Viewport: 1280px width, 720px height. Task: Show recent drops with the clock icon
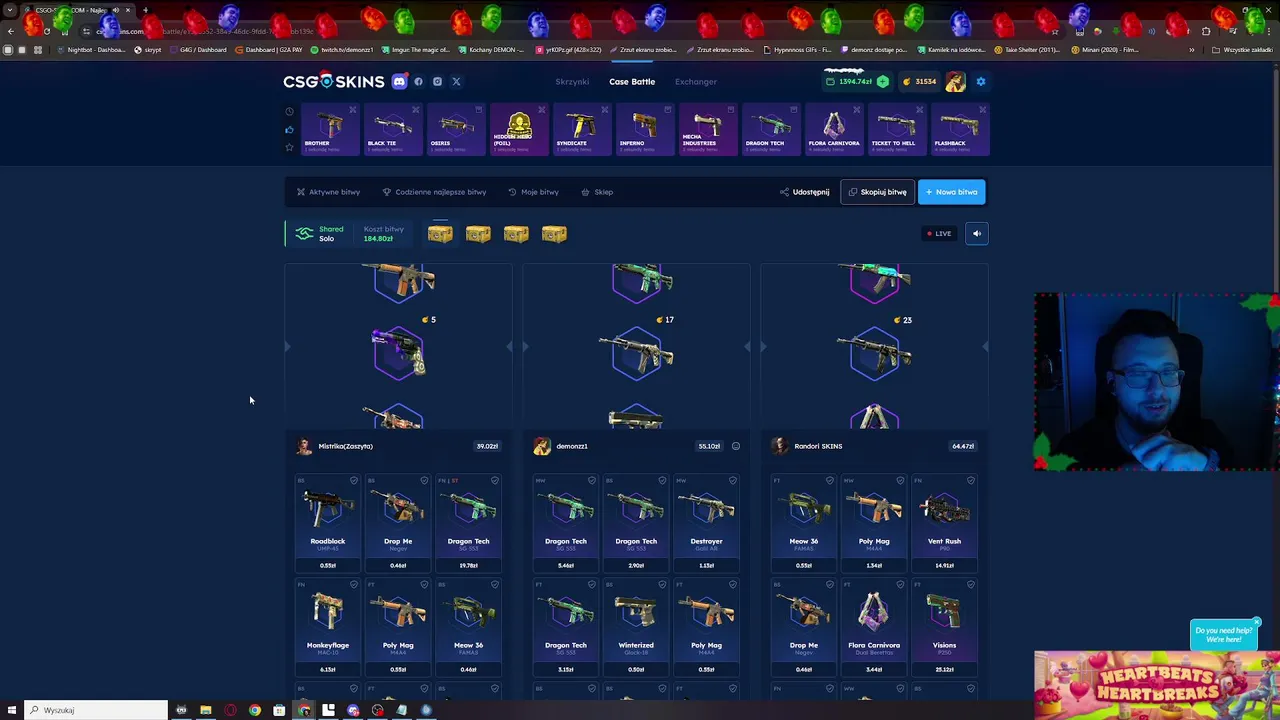(290, 111)
